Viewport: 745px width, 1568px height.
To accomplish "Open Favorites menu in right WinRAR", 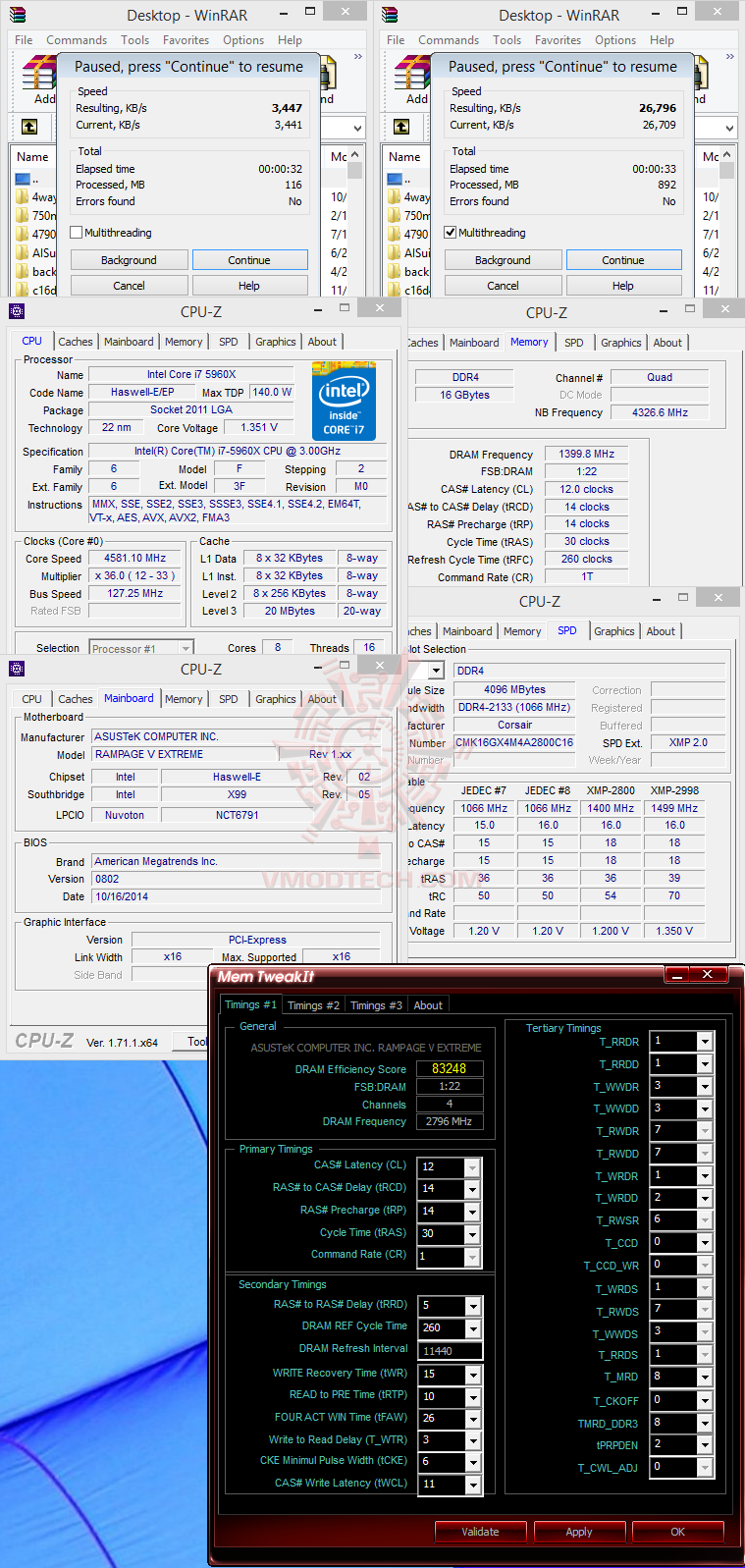I will click(x=558, y=40).
